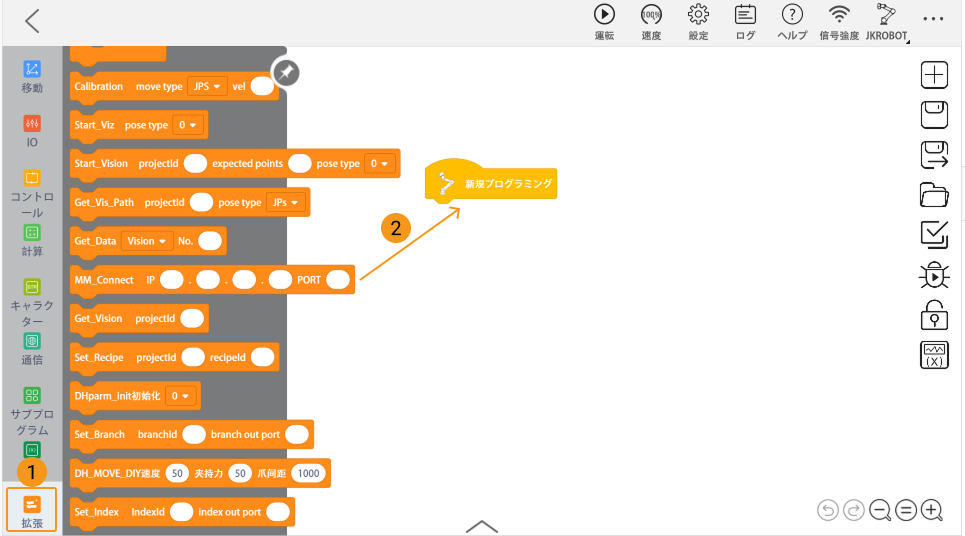Undo the last action

tap(828, 510)
